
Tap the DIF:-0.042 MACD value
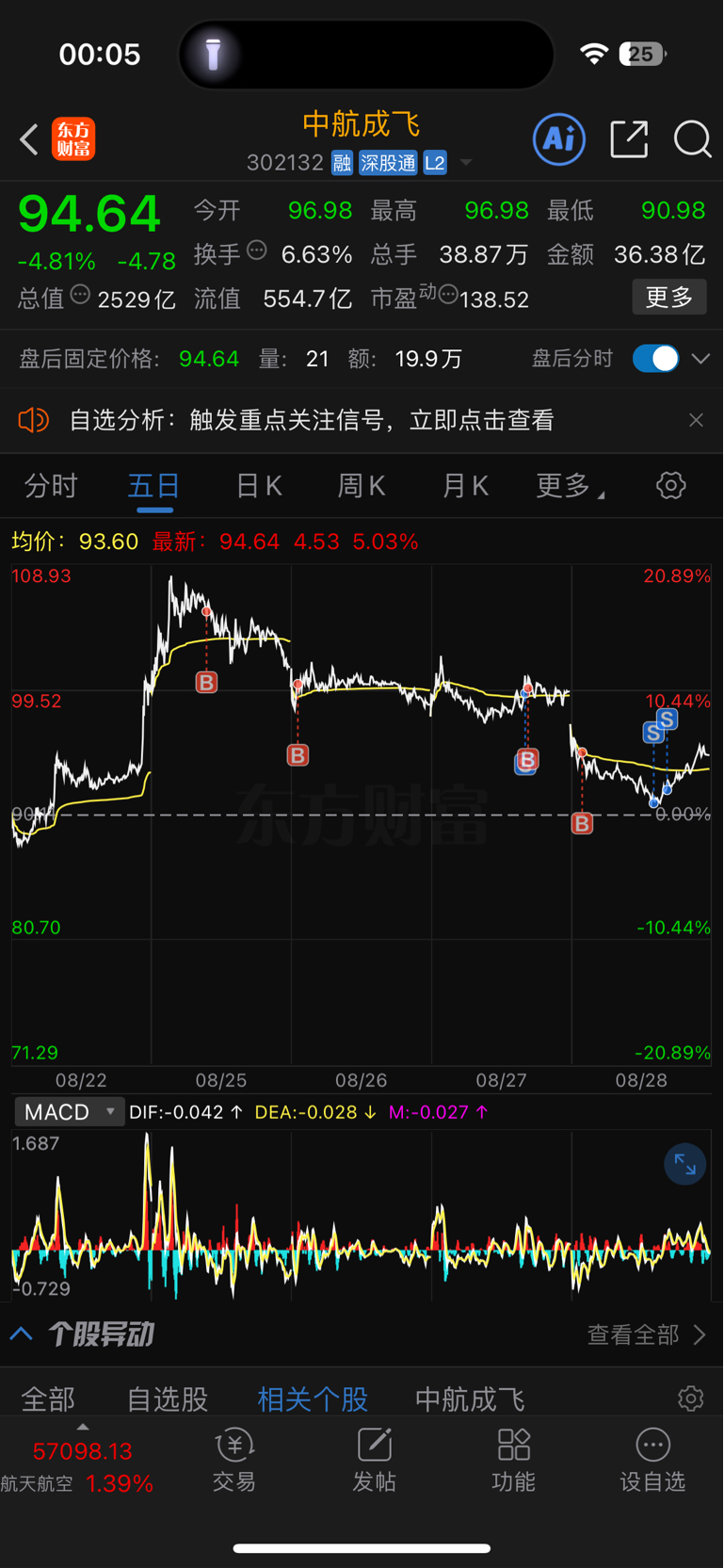coord(185,1112)
